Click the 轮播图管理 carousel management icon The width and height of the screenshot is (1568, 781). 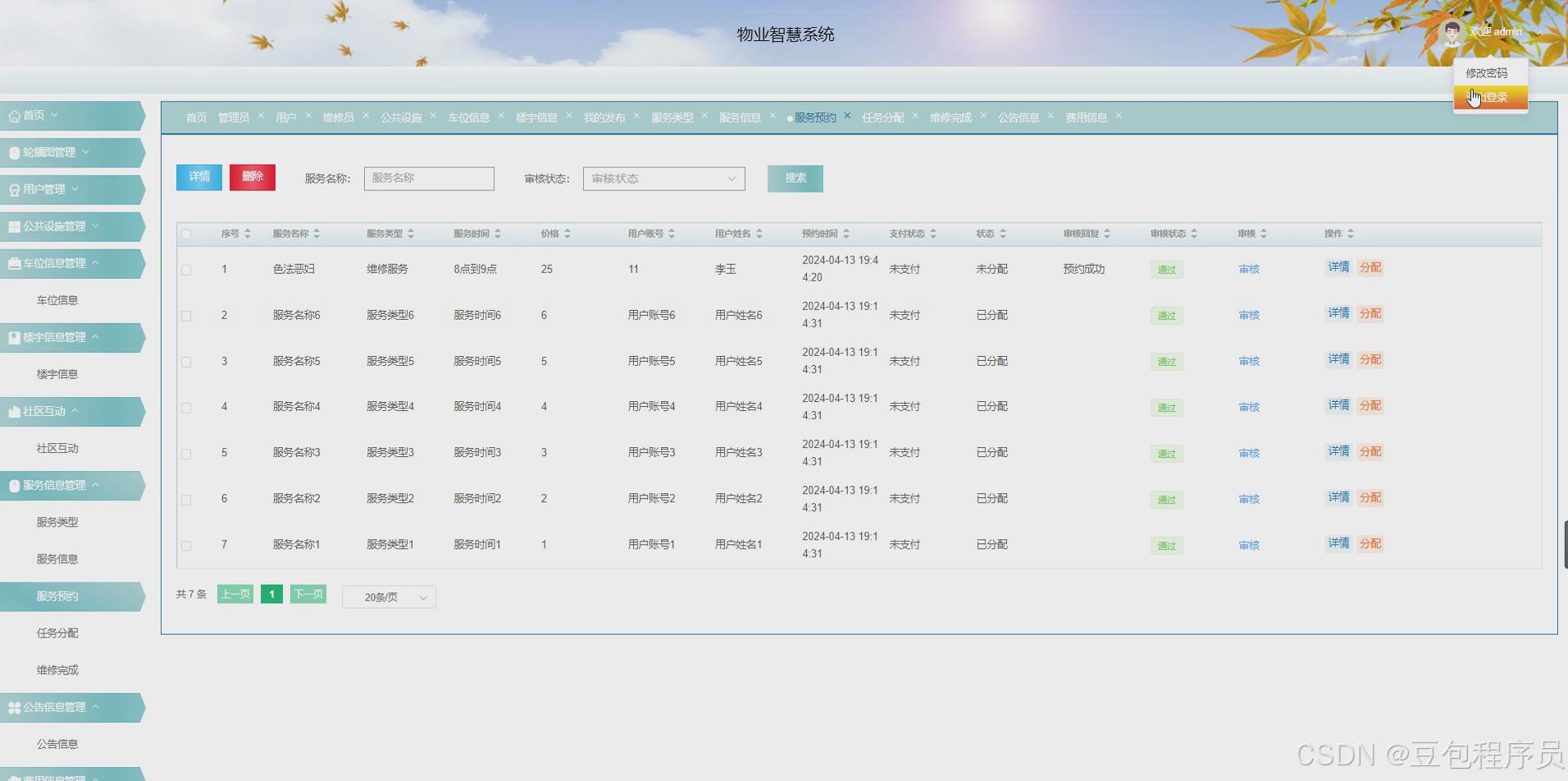[13, 152]
